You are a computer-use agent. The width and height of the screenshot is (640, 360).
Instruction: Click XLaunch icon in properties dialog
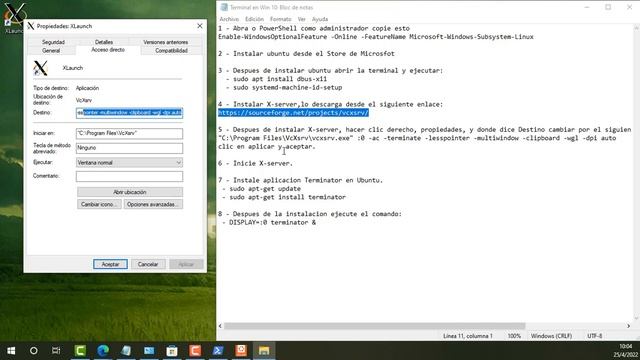pos(40,68)
